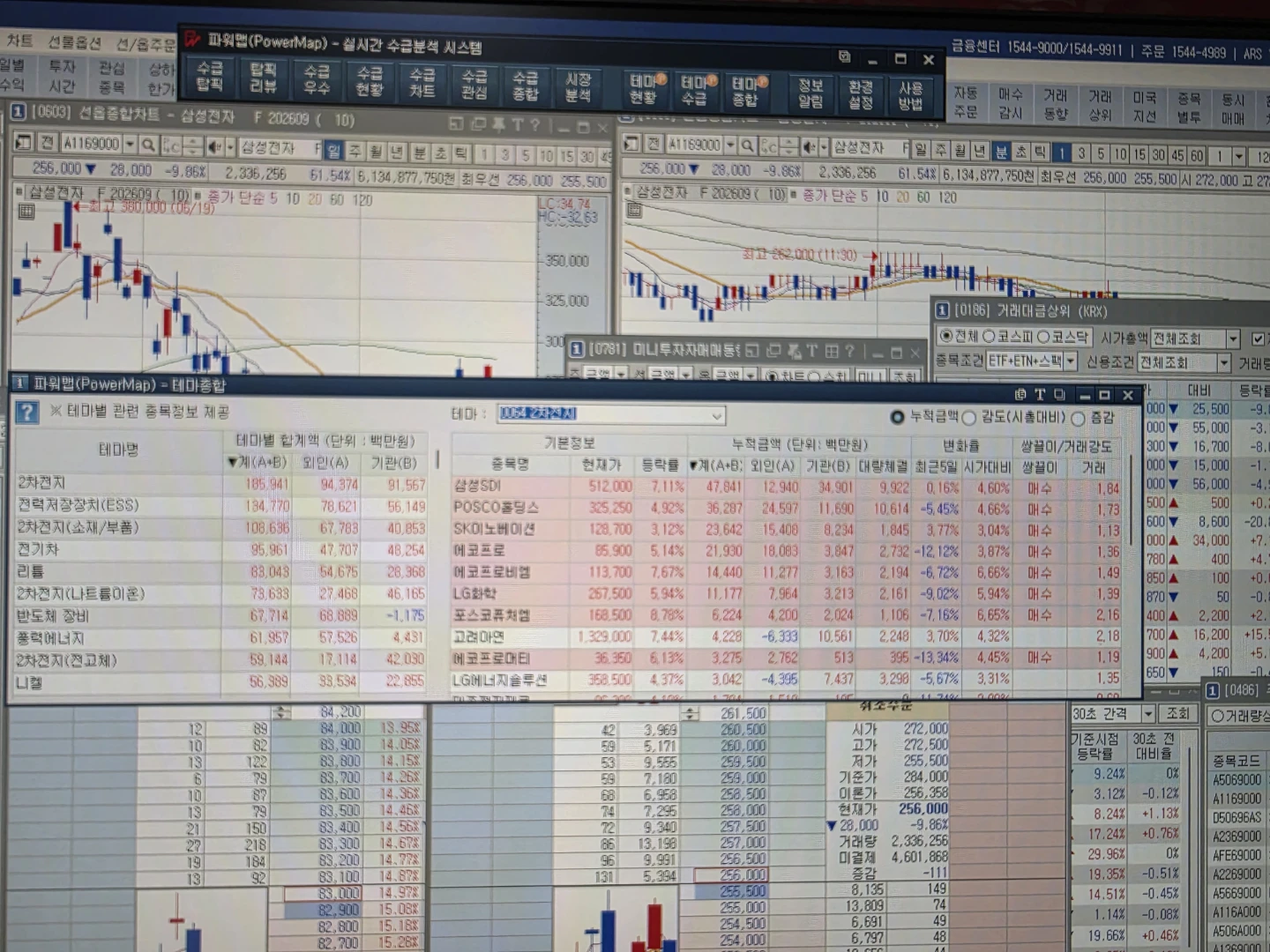1270x952 pixels.
Task: Expand A1169000 code dropdown in right chart
Action: [728, 145]
